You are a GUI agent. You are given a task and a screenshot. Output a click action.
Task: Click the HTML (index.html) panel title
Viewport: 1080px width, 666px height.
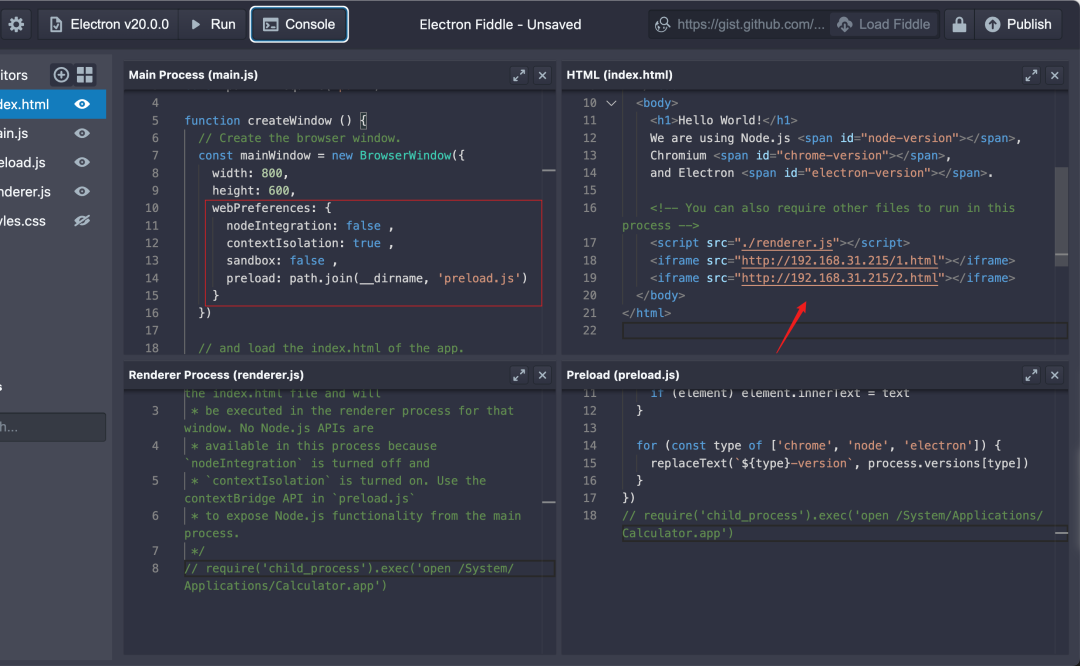[x=619, y=75]
